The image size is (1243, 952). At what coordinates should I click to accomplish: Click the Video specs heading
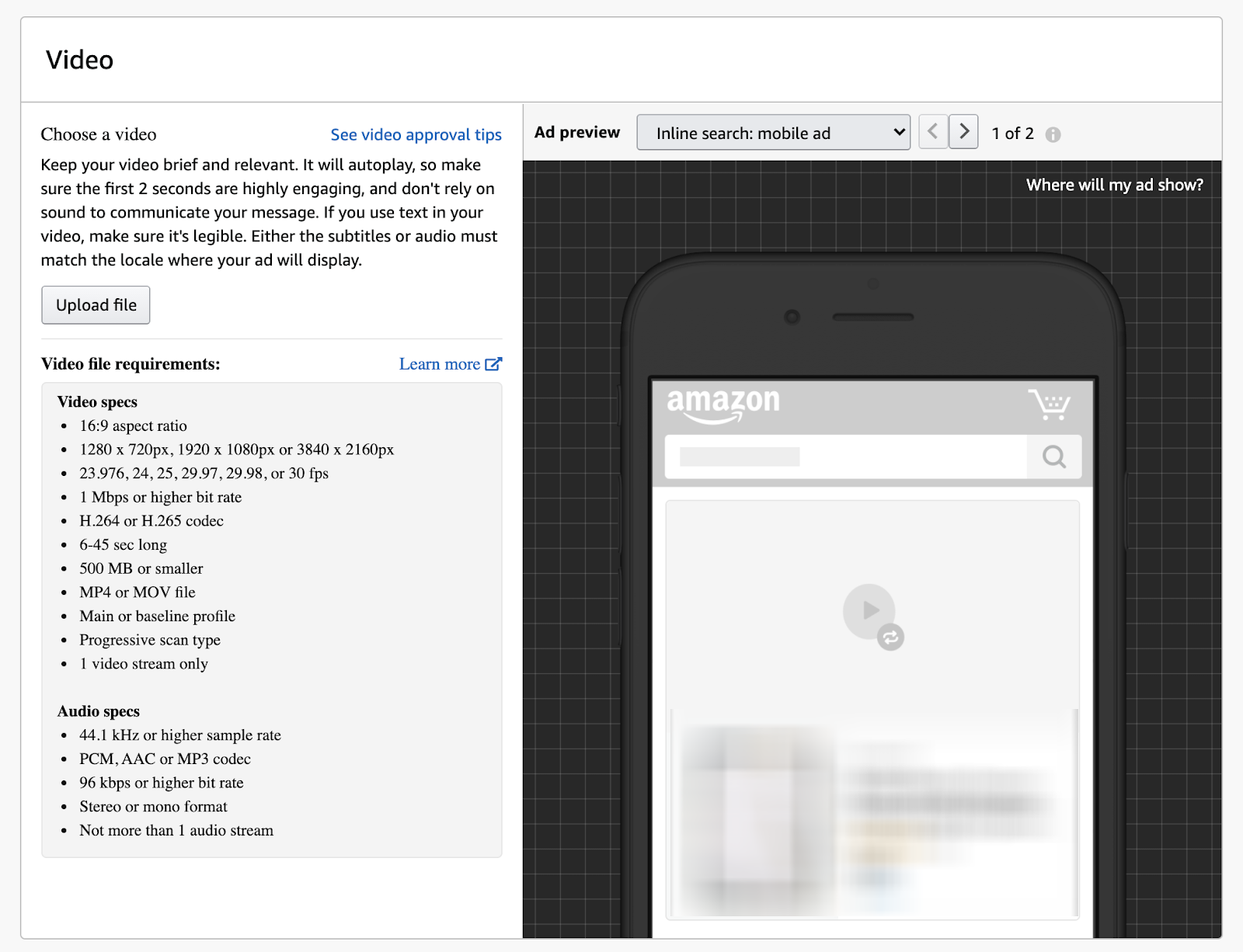coord(97,401)
